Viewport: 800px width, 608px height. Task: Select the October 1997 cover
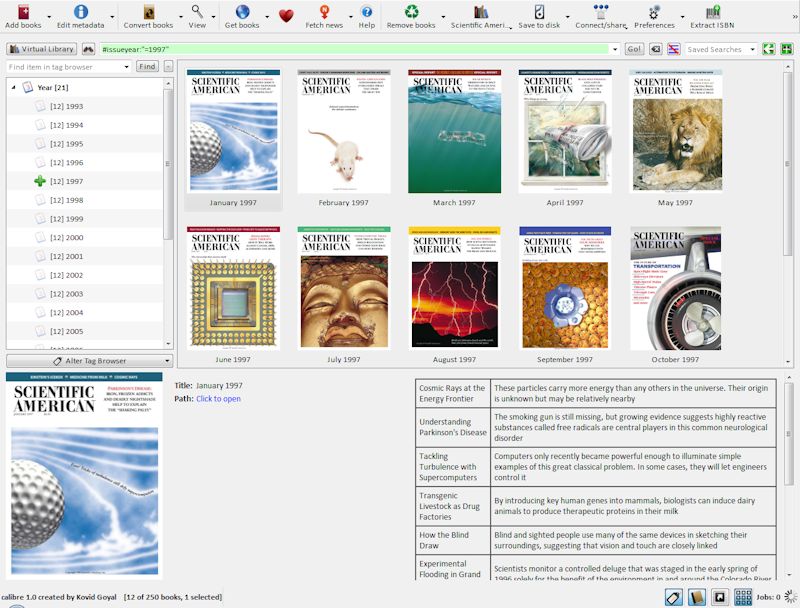(676, 288)
